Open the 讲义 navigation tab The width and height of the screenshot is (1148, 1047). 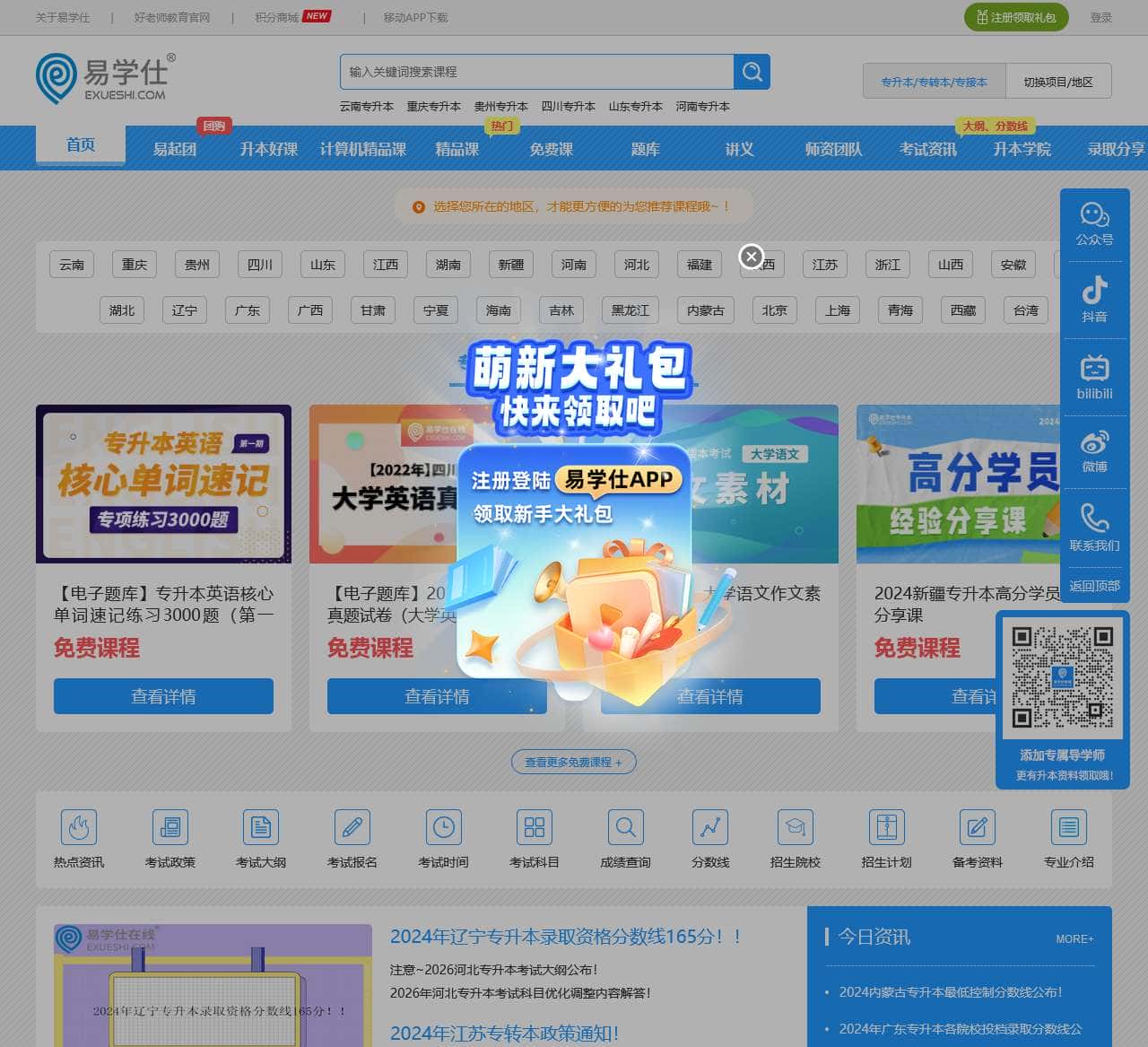pyautogui.click(x=740, y=149)
